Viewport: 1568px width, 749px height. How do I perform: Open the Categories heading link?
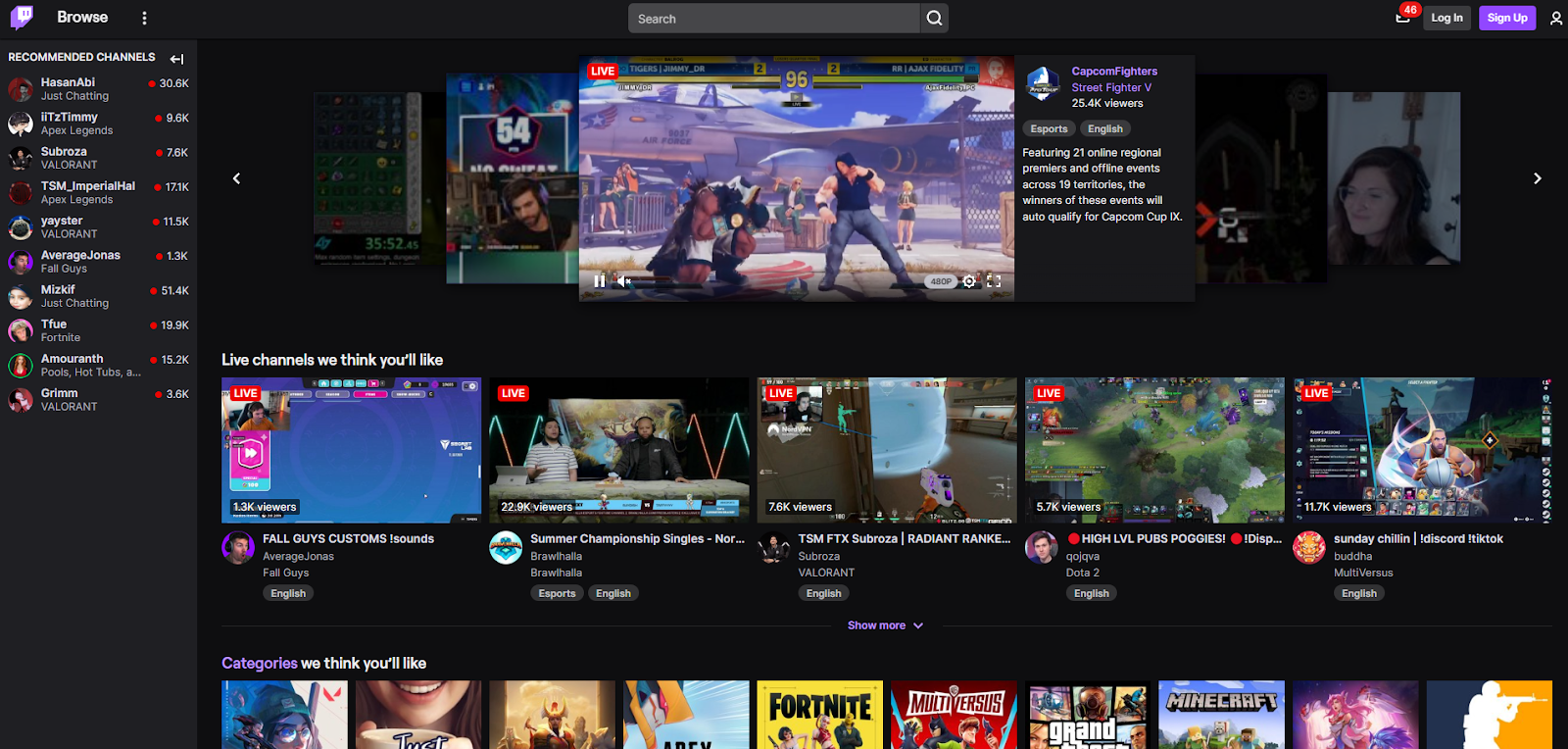260,664
